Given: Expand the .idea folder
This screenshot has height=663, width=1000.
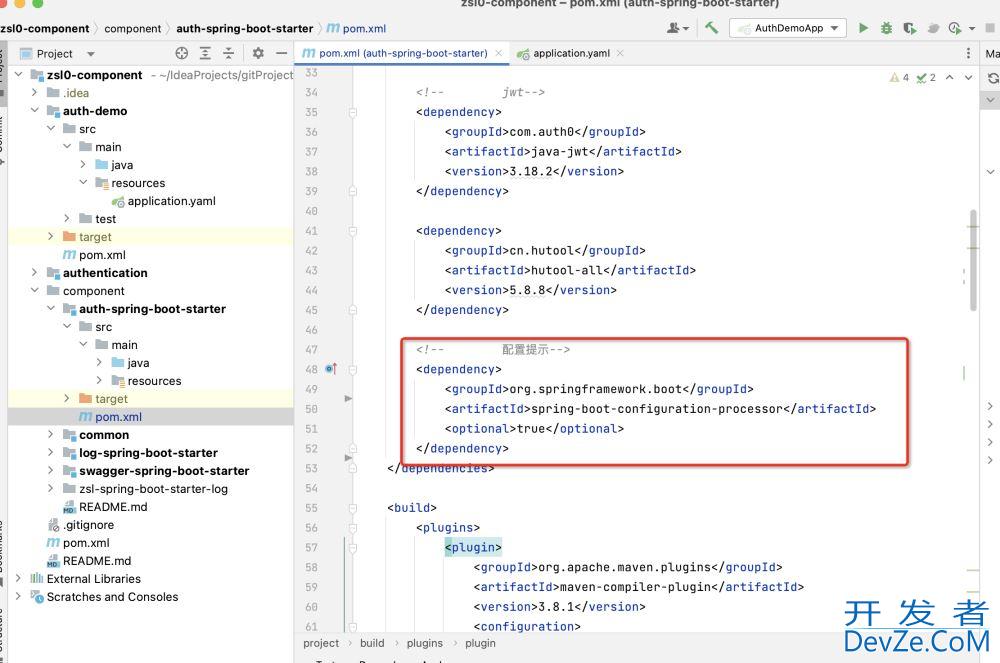Looking at the screenshot, I should [34, 92].
